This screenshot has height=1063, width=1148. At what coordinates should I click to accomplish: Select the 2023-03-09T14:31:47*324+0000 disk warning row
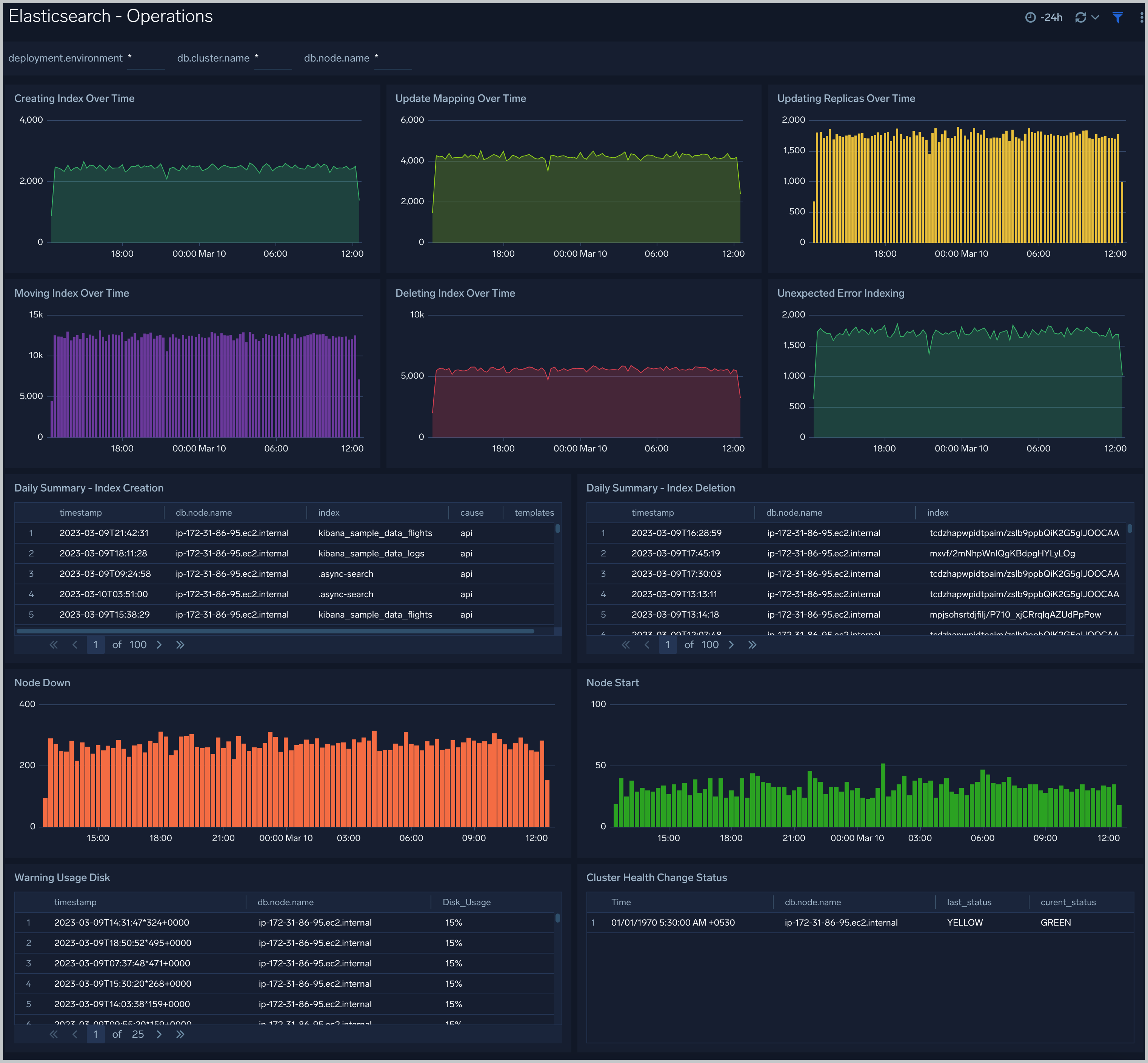pyautogui.click(x=284, y=923)
